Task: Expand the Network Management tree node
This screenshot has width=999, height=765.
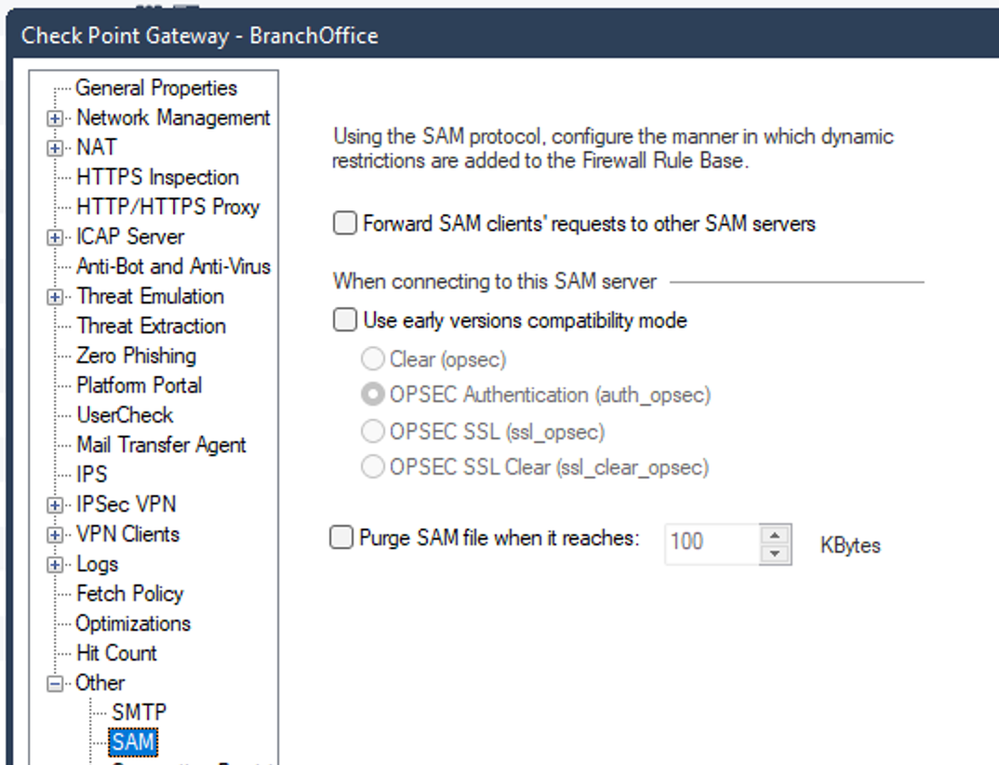Action: pos(55,118)
